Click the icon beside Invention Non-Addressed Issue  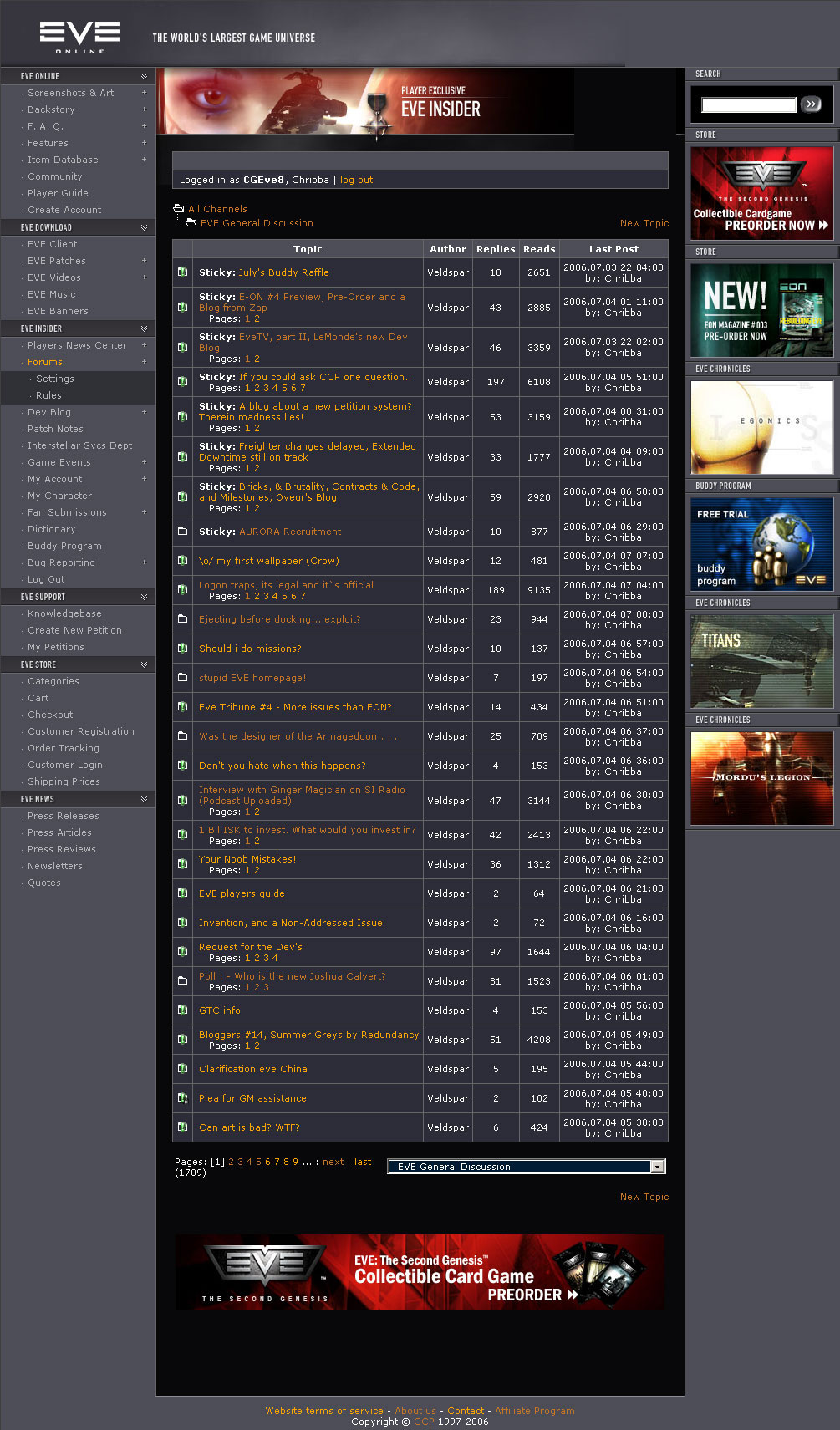click(182, 923)
